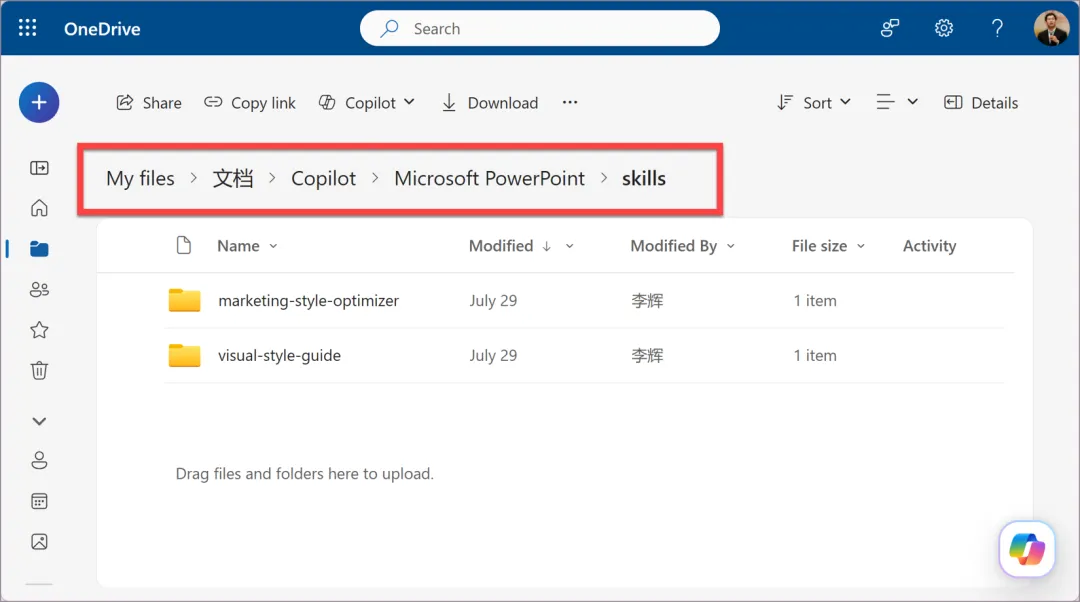The image size is (1080, 602).
Task: Click the blue Add new plus button
Action: pyautogui.click(x=39, y=103)
